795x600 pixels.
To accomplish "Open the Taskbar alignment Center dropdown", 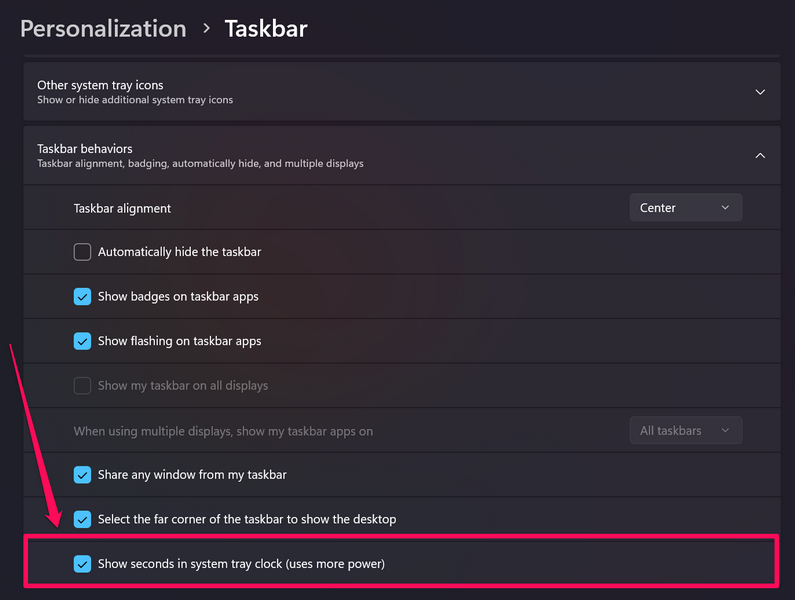I will tap(685, 208).
